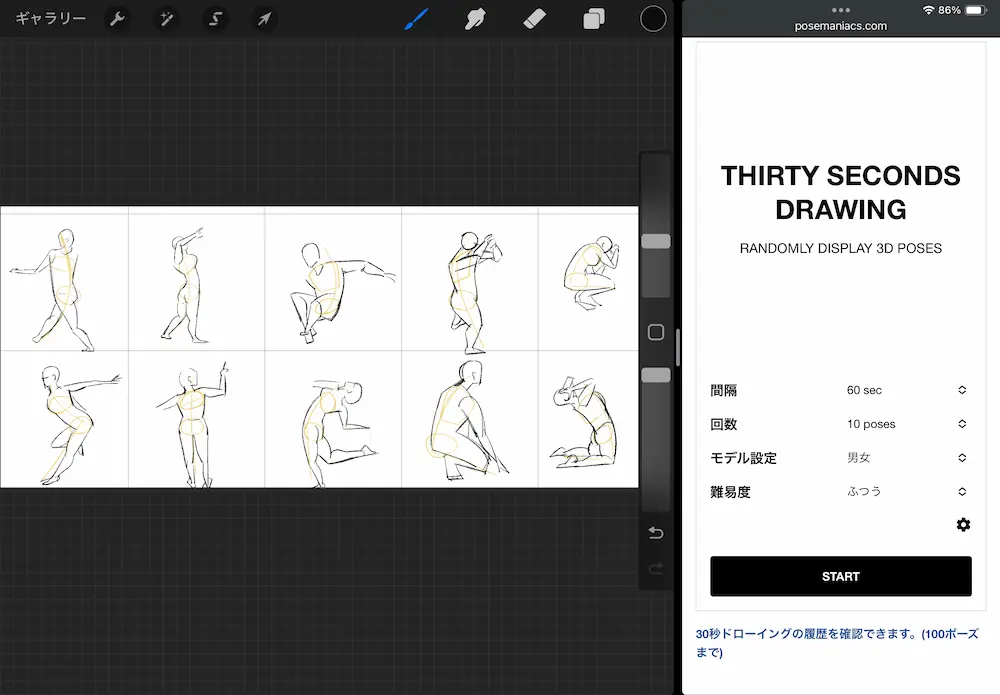Open the Posemaniacs settings gear
Screen dimensions: 1000x695
point(963,524)
